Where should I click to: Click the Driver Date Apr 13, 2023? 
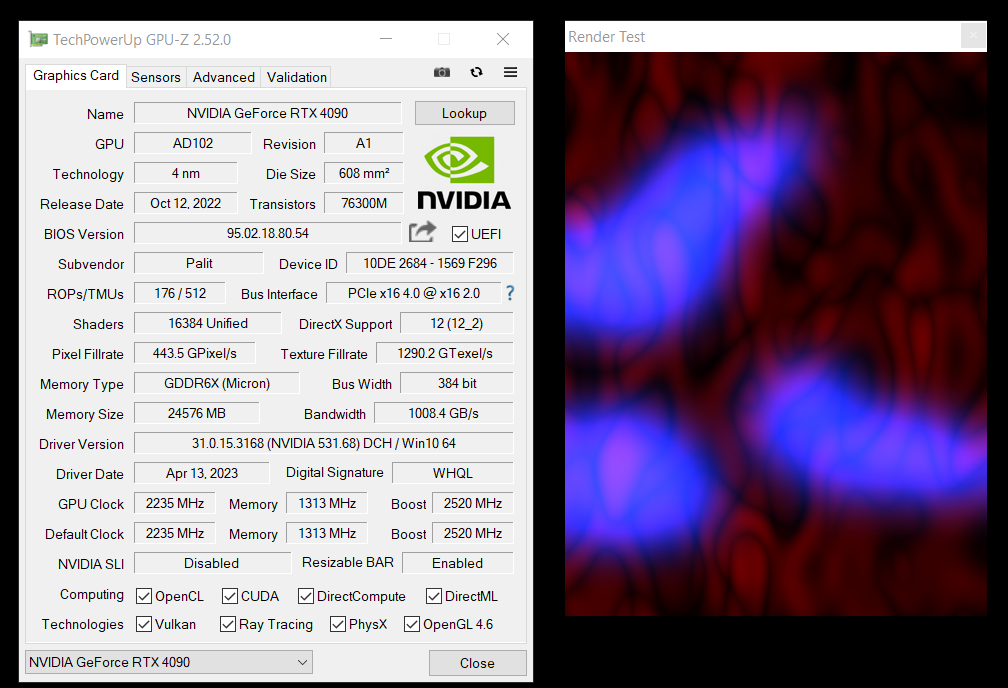point(201,473)
